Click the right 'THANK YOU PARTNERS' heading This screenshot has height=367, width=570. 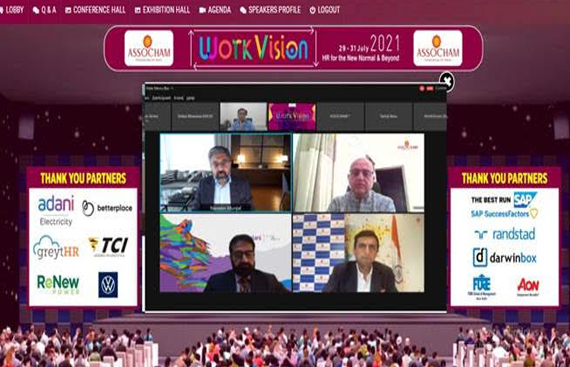coord(505,178)
